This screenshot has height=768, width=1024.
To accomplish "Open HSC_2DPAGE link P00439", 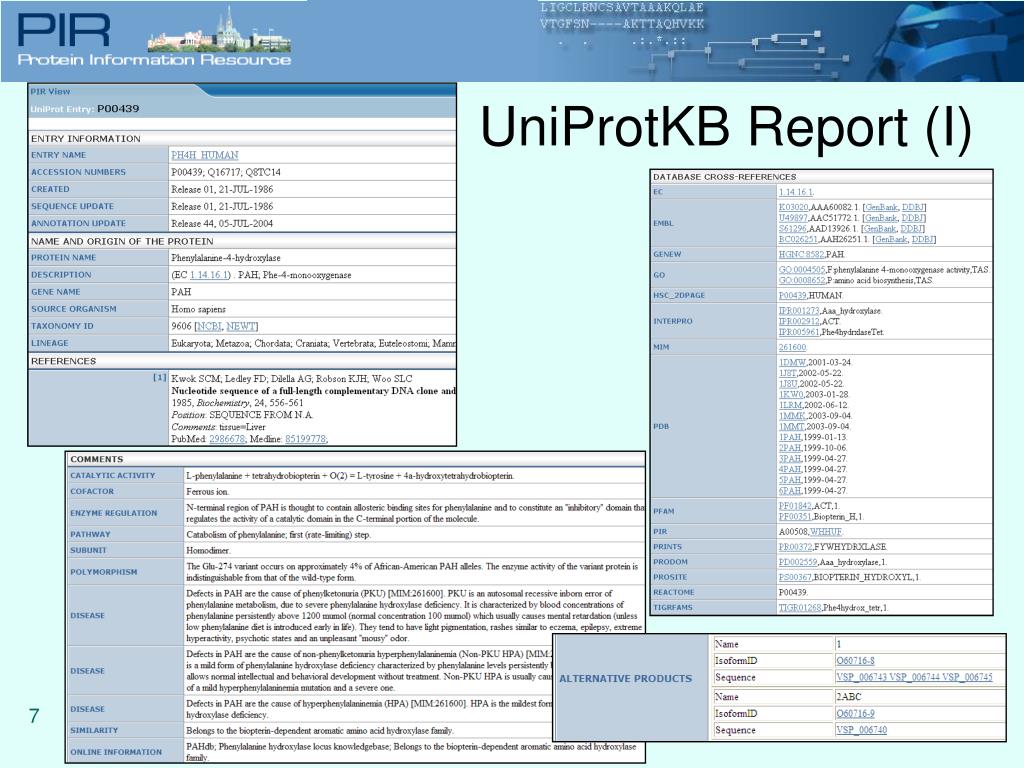I will coord(792,295).
